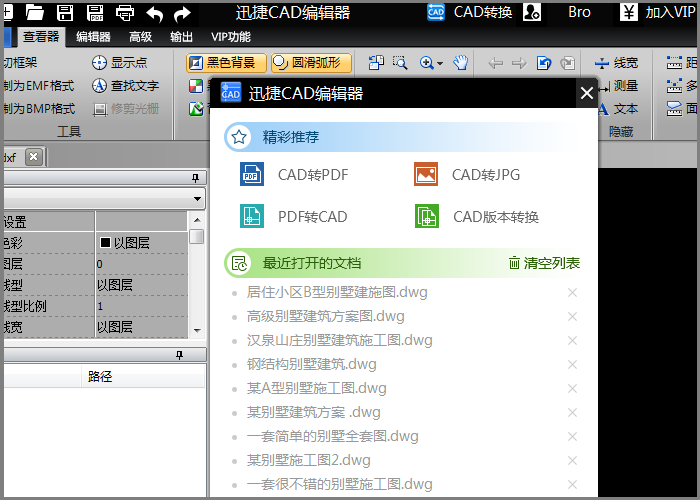Toggle 圆滑弧形 option
700x500 pixels.
[x=311, y=63]
